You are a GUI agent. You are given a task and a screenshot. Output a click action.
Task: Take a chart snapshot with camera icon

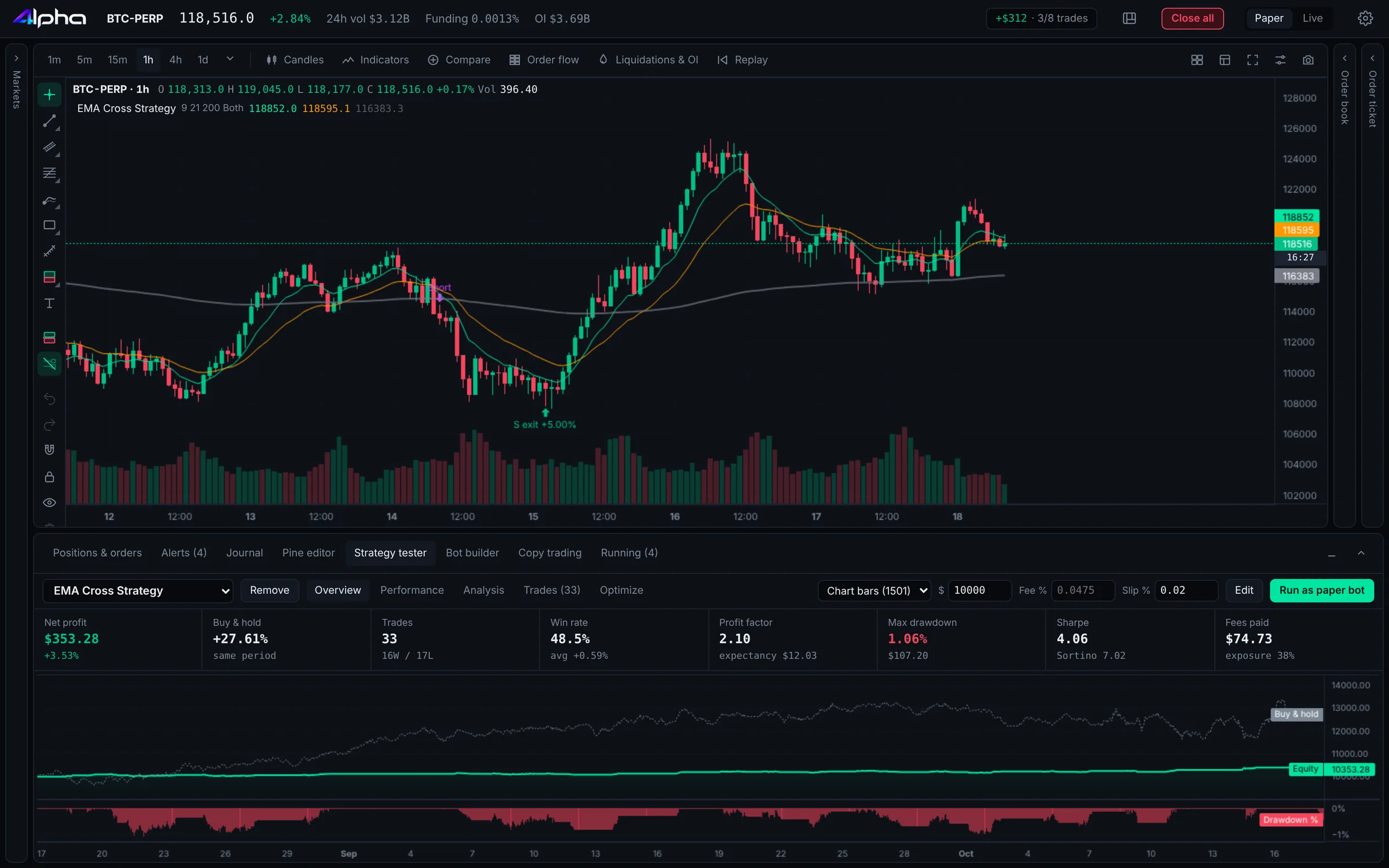click(1308, 60)
